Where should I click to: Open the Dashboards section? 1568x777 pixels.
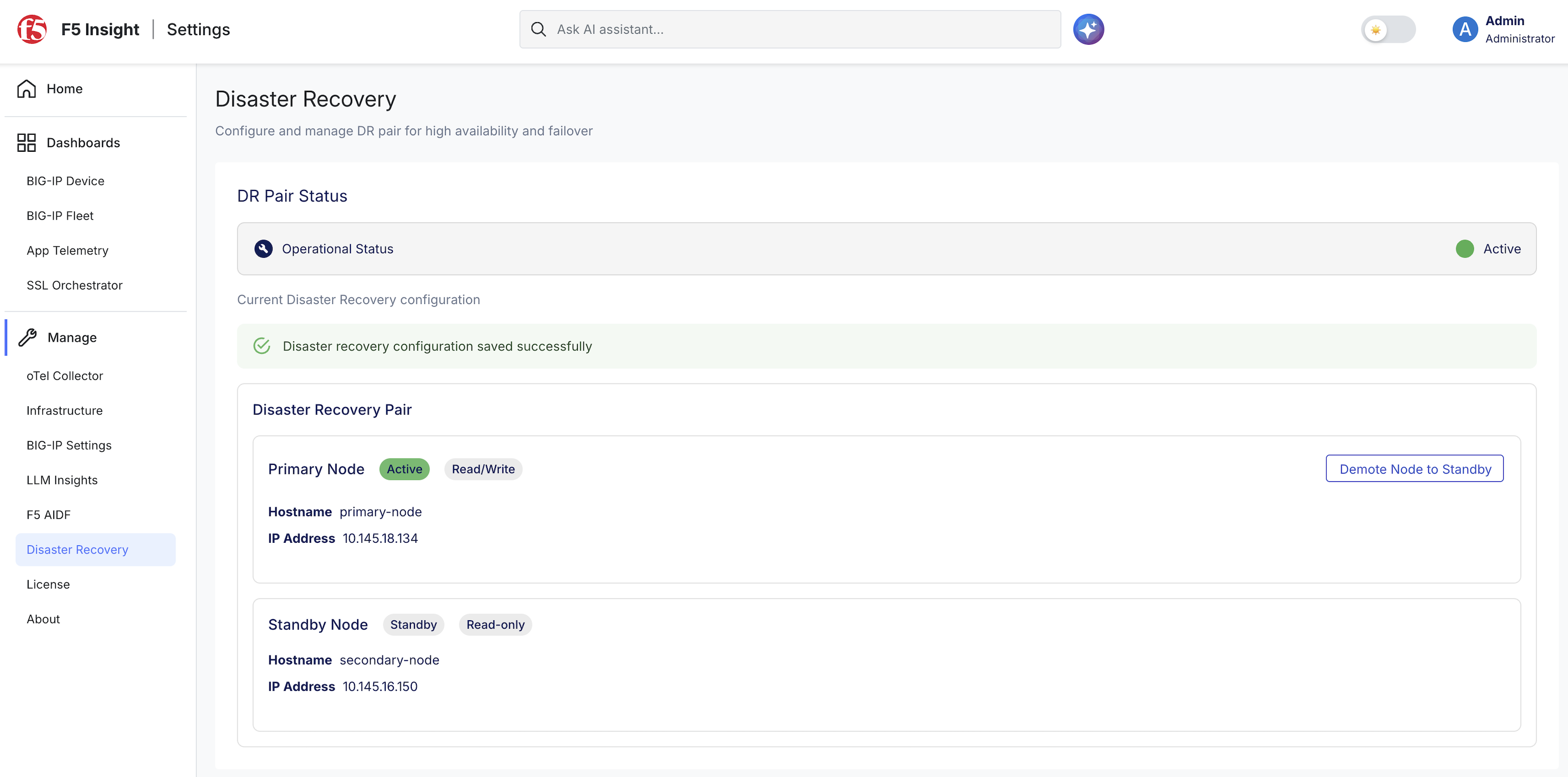[x=83, y=142]
